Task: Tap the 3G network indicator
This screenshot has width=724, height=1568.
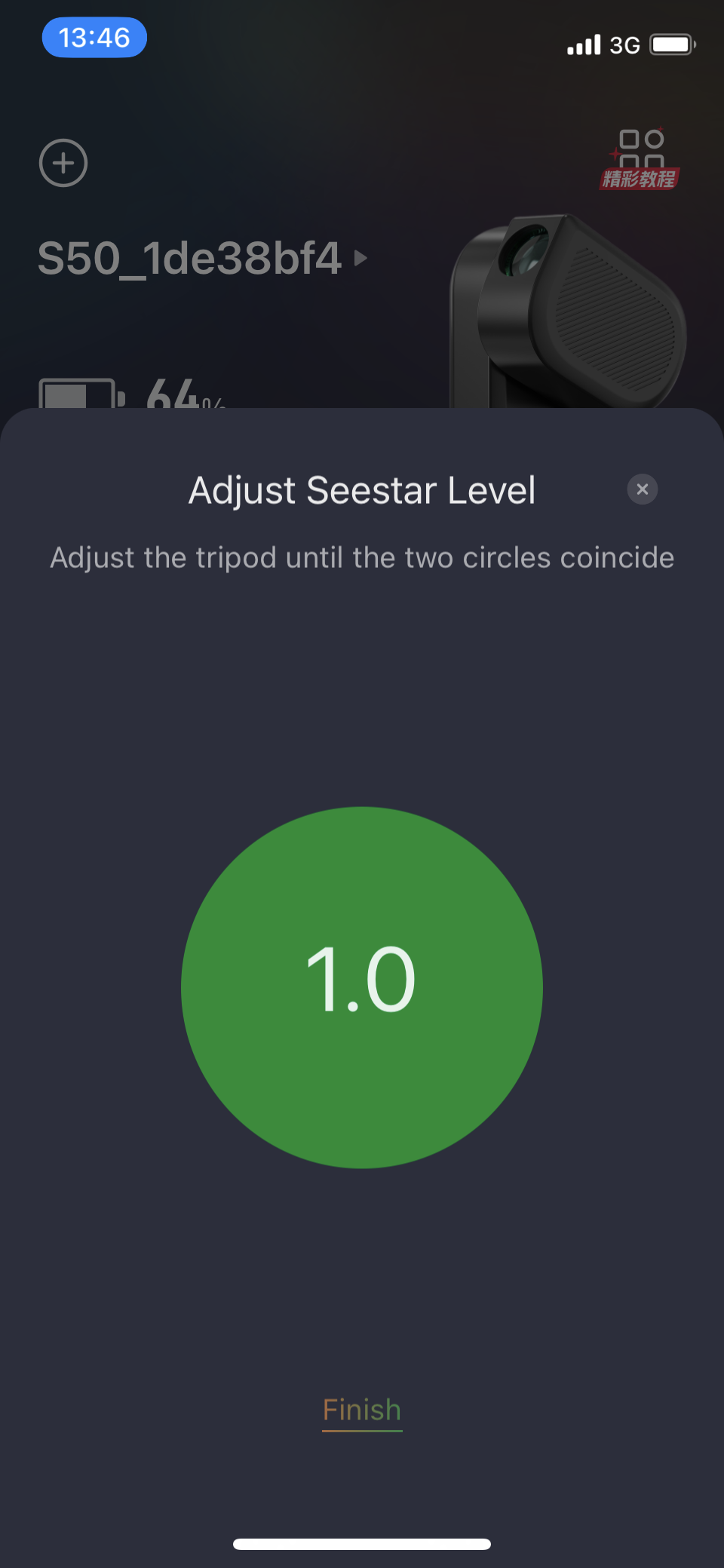Action: click(x=624, y=45)
